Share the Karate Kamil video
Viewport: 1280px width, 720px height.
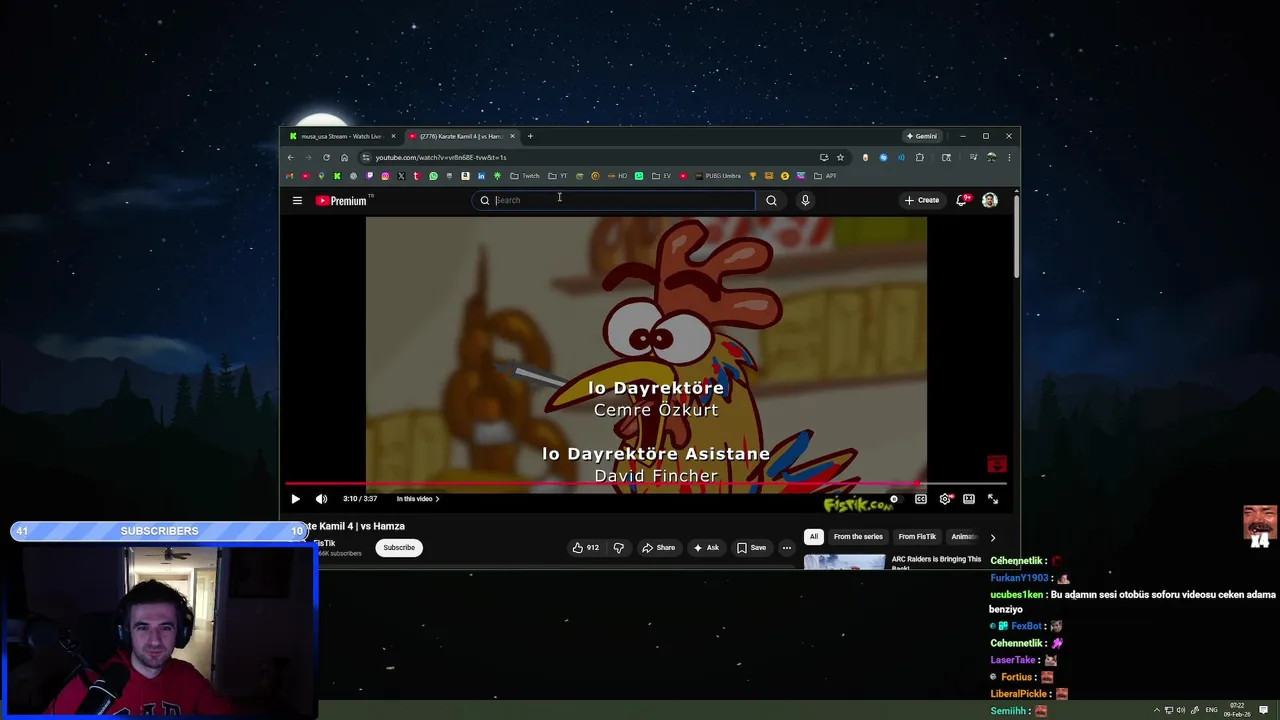pyautogui.click(x=658, y=547)
